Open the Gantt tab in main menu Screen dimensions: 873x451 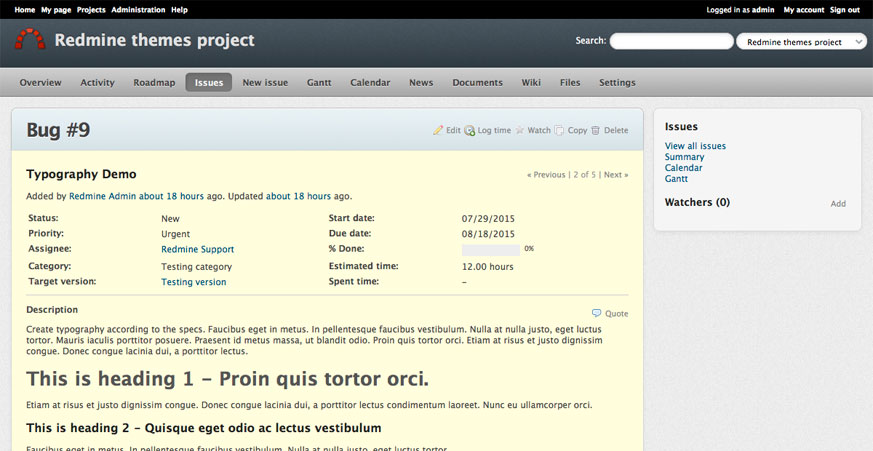(x=319, y=82)
